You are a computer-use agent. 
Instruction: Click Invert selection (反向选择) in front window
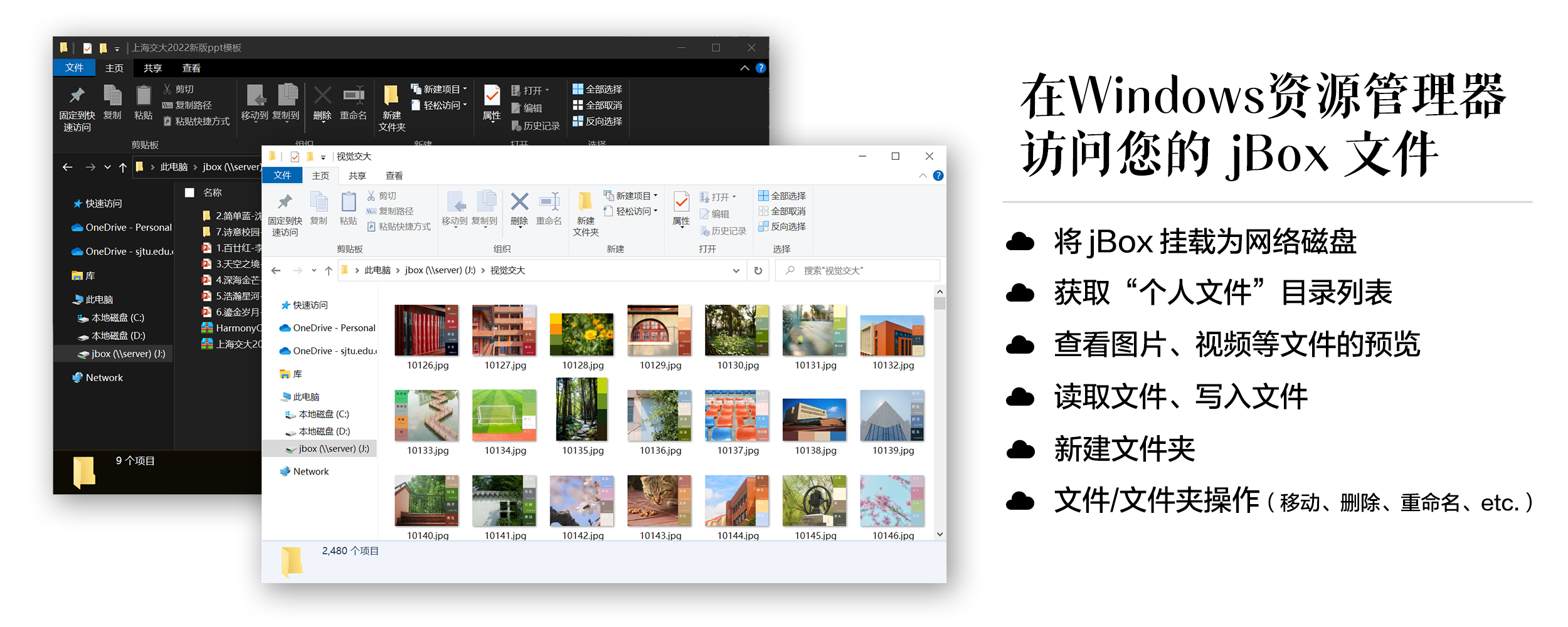coord(781,226)
